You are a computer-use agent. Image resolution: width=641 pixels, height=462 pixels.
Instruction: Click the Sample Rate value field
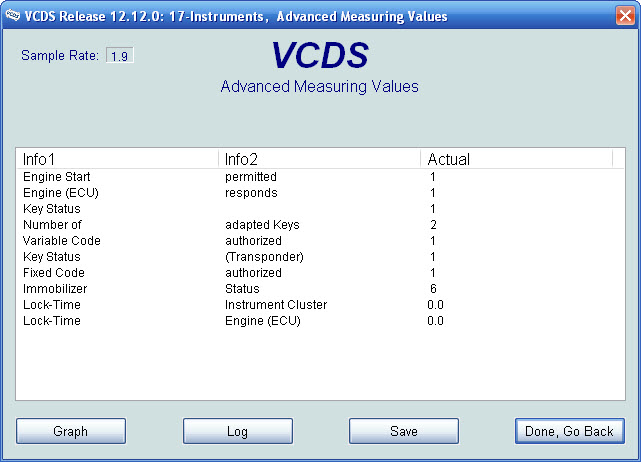120,56
